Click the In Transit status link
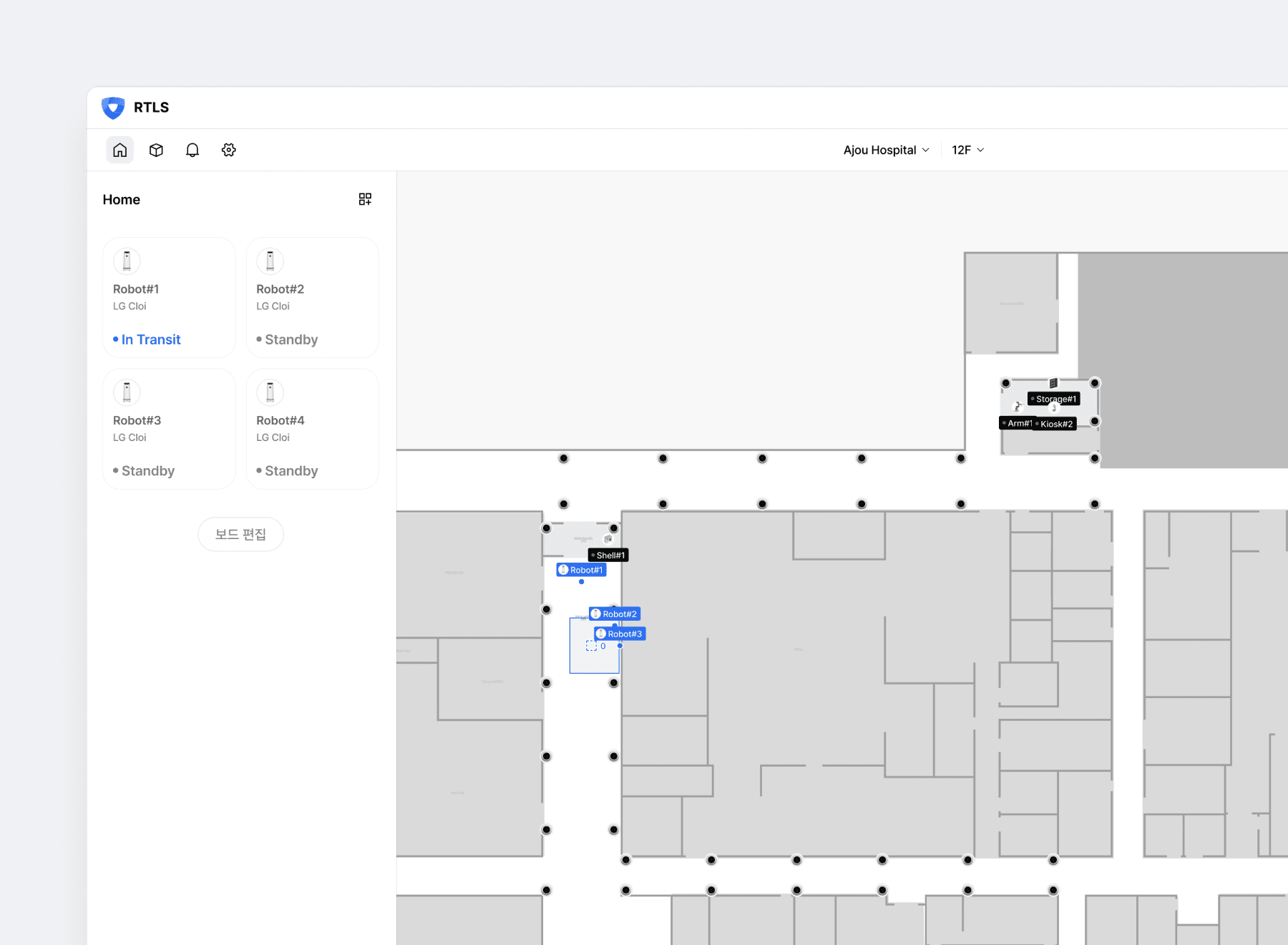The image size is (1288, 945). [150, 339]
